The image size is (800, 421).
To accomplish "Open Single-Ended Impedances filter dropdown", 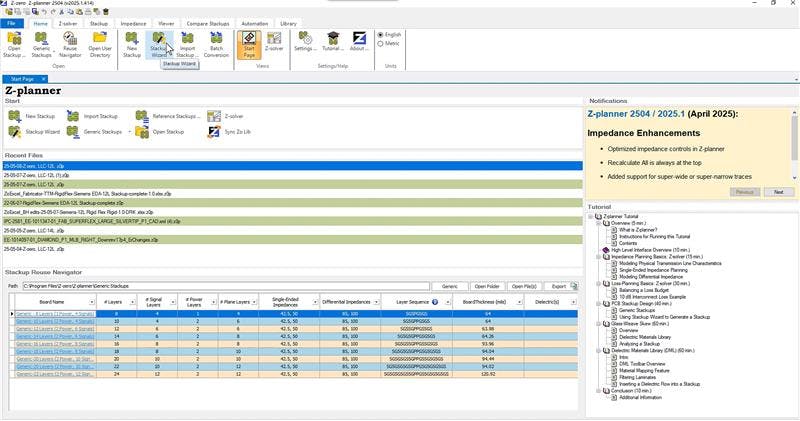I will (315, 302).
